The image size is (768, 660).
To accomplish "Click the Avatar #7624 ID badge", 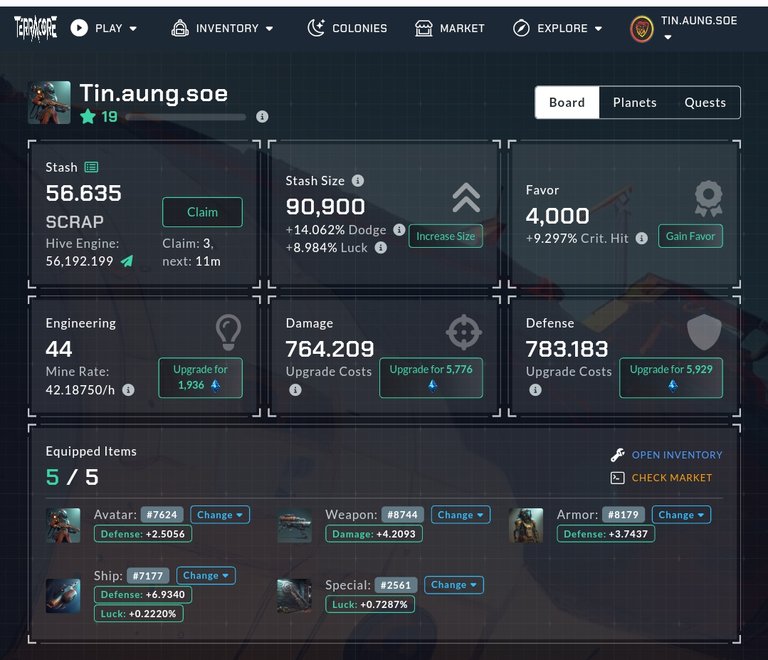I will coord(162,515).
